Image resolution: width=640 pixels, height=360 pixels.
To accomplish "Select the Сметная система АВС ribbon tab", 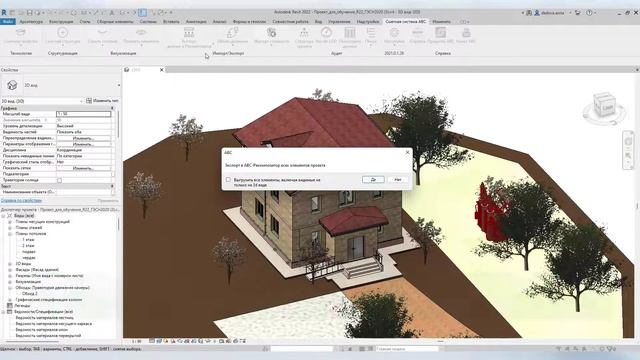I will (406, 22).
